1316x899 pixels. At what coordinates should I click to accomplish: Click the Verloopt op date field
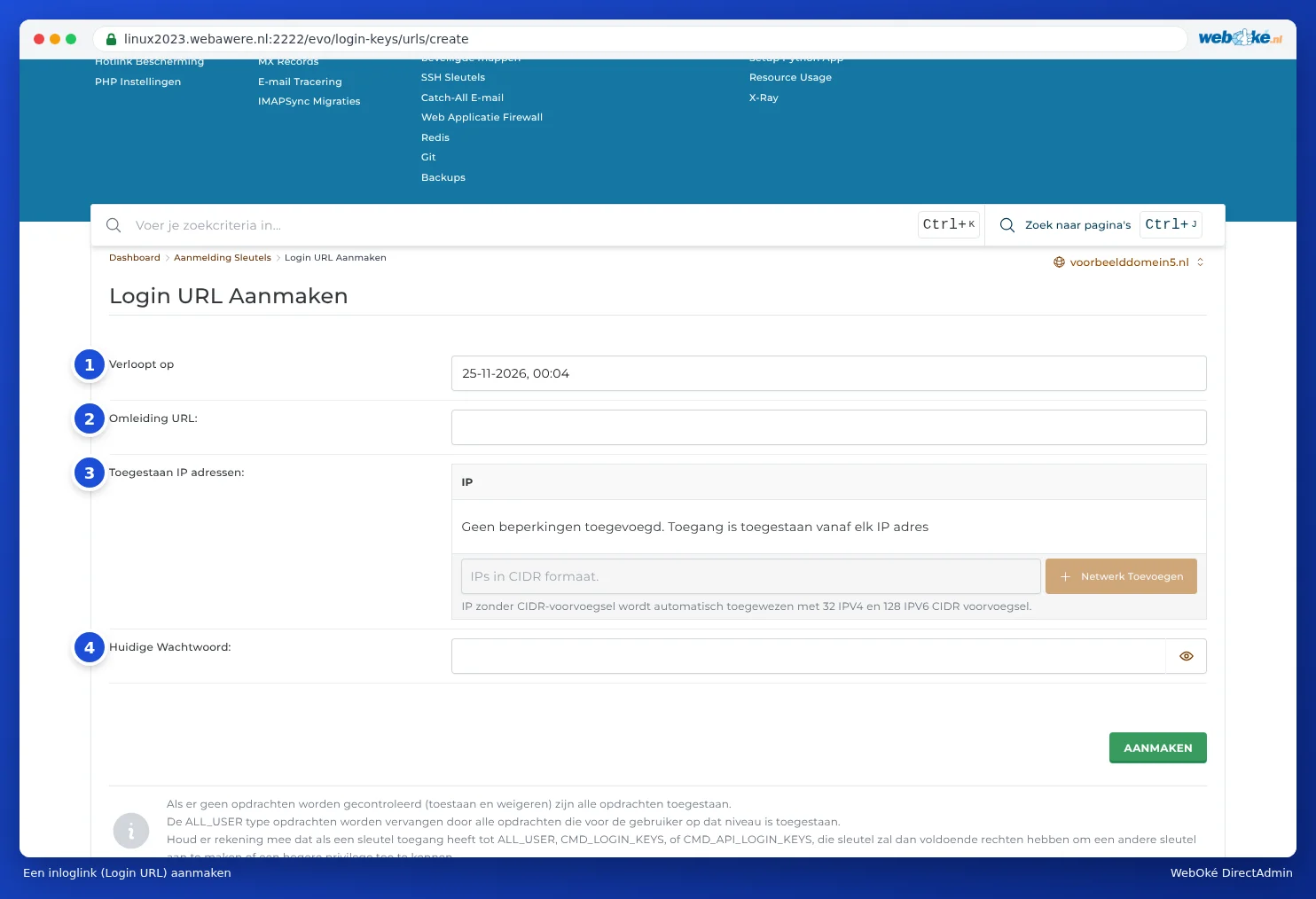828,373
